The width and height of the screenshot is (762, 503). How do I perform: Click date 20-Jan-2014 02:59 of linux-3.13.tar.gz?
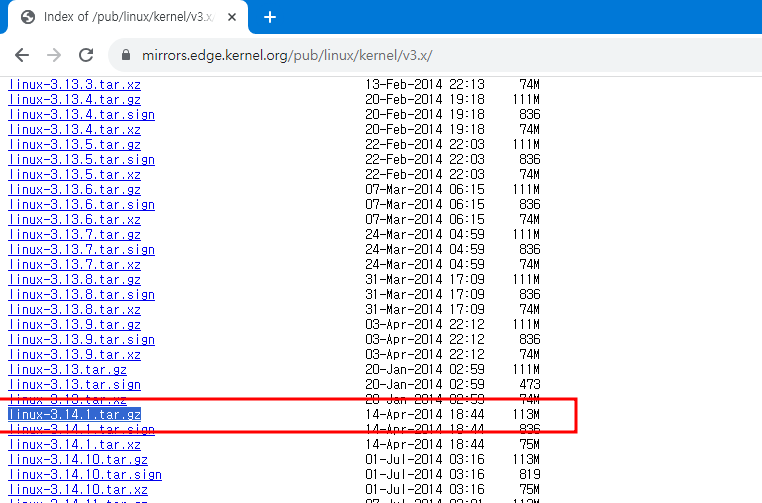[425, 370]
